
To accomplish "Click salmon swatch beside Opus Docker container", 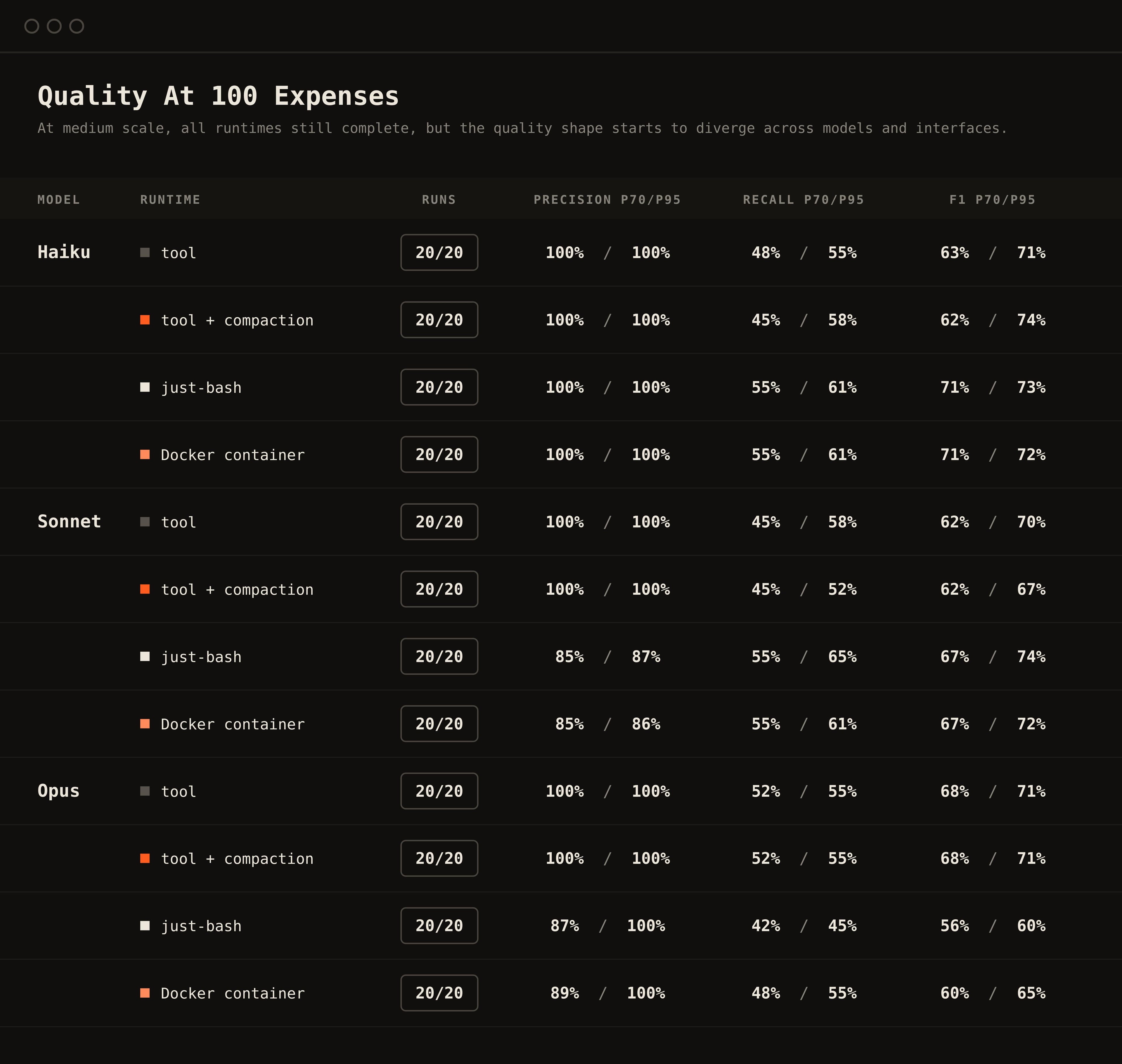I will pyautogui.click(x=145, y=993).
